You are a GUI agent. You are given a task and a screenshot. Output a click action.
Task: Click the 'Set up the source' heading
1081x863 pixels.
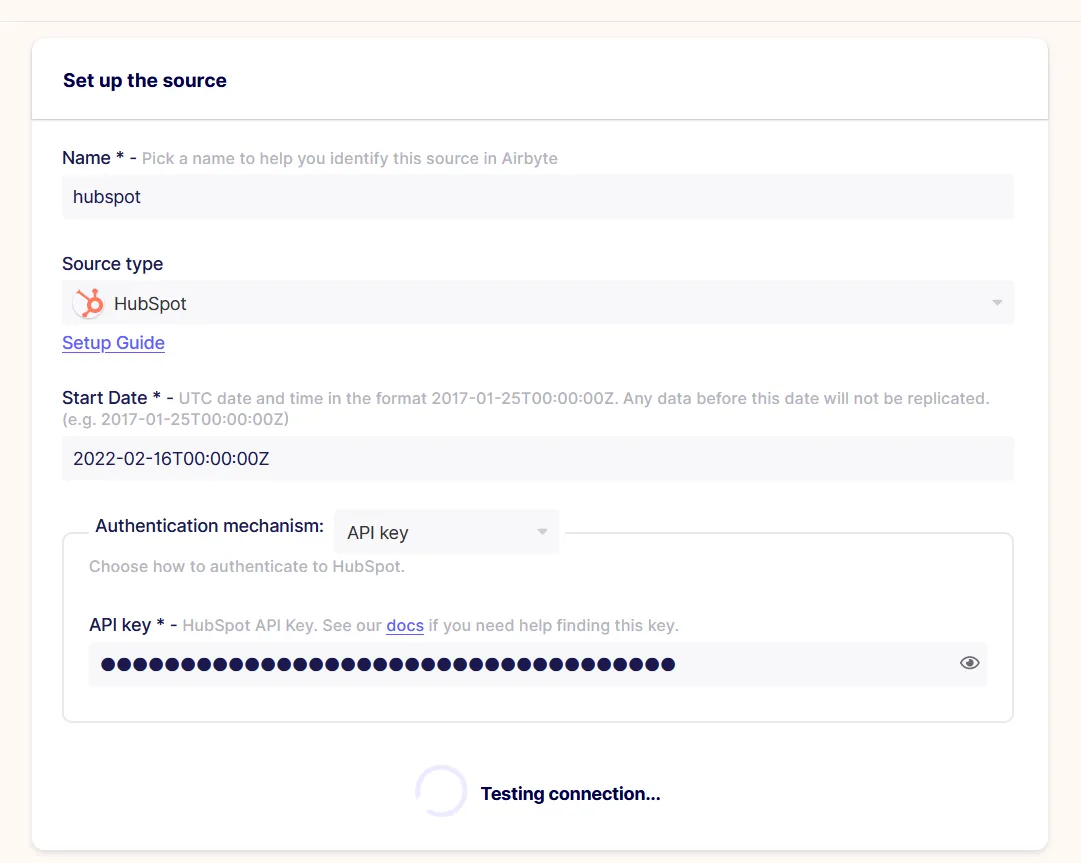pos(145,81)
